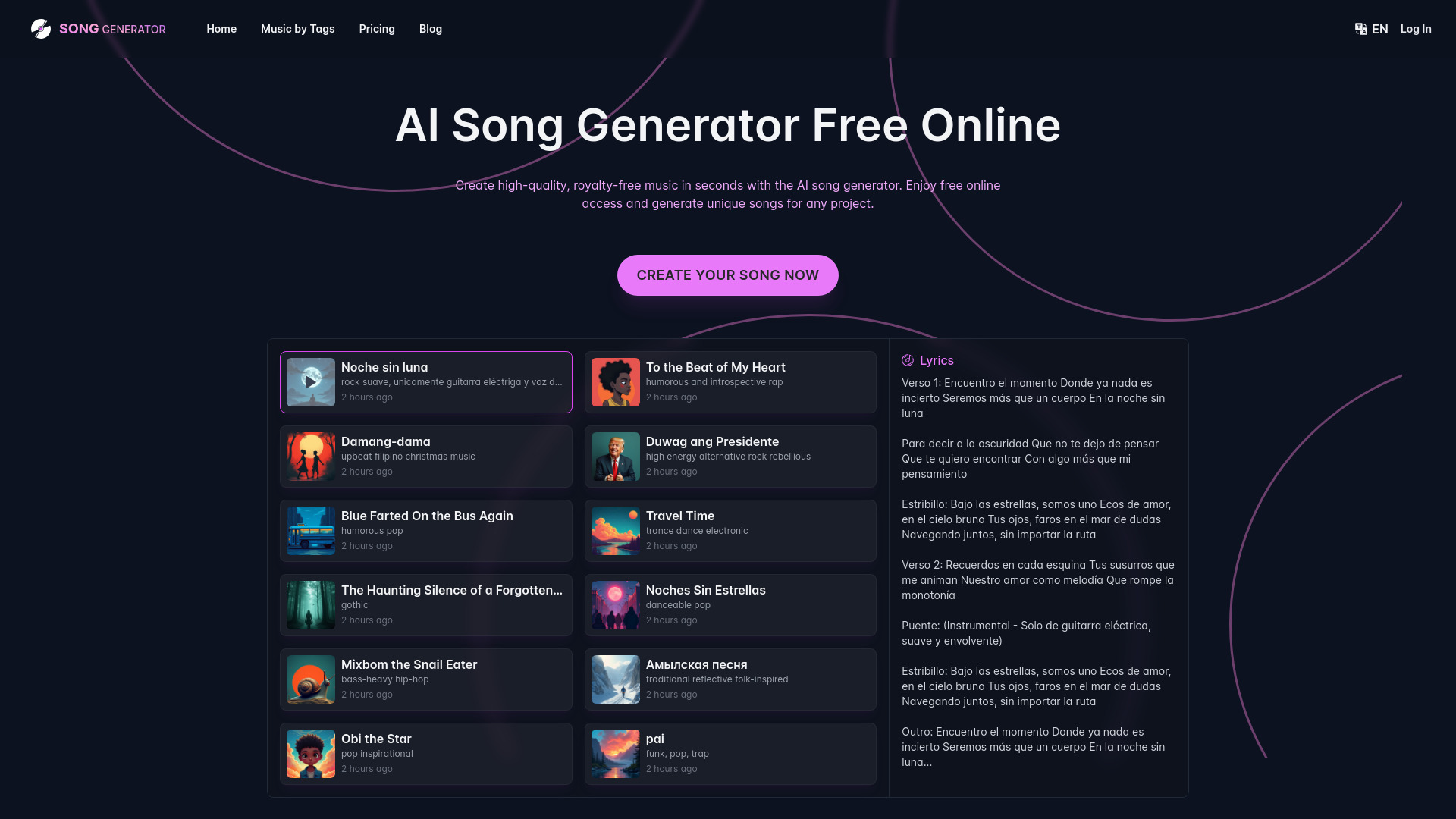Expand the EN language dropdown
Viewport: 1456px width, 819px height.
1371,28
